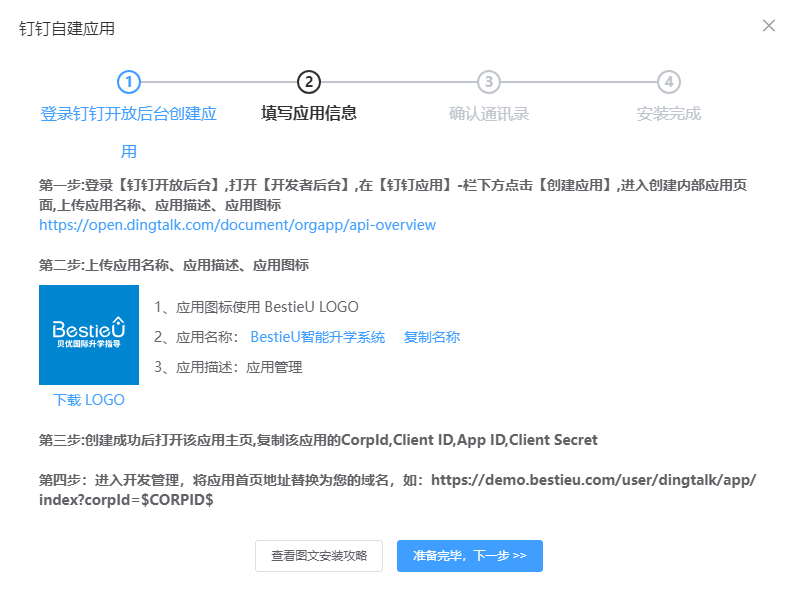791x607 pixels.
Task: Click the 钉钉自建应用 dialog title
Action: pyautogui.click(x=67, y=29)
